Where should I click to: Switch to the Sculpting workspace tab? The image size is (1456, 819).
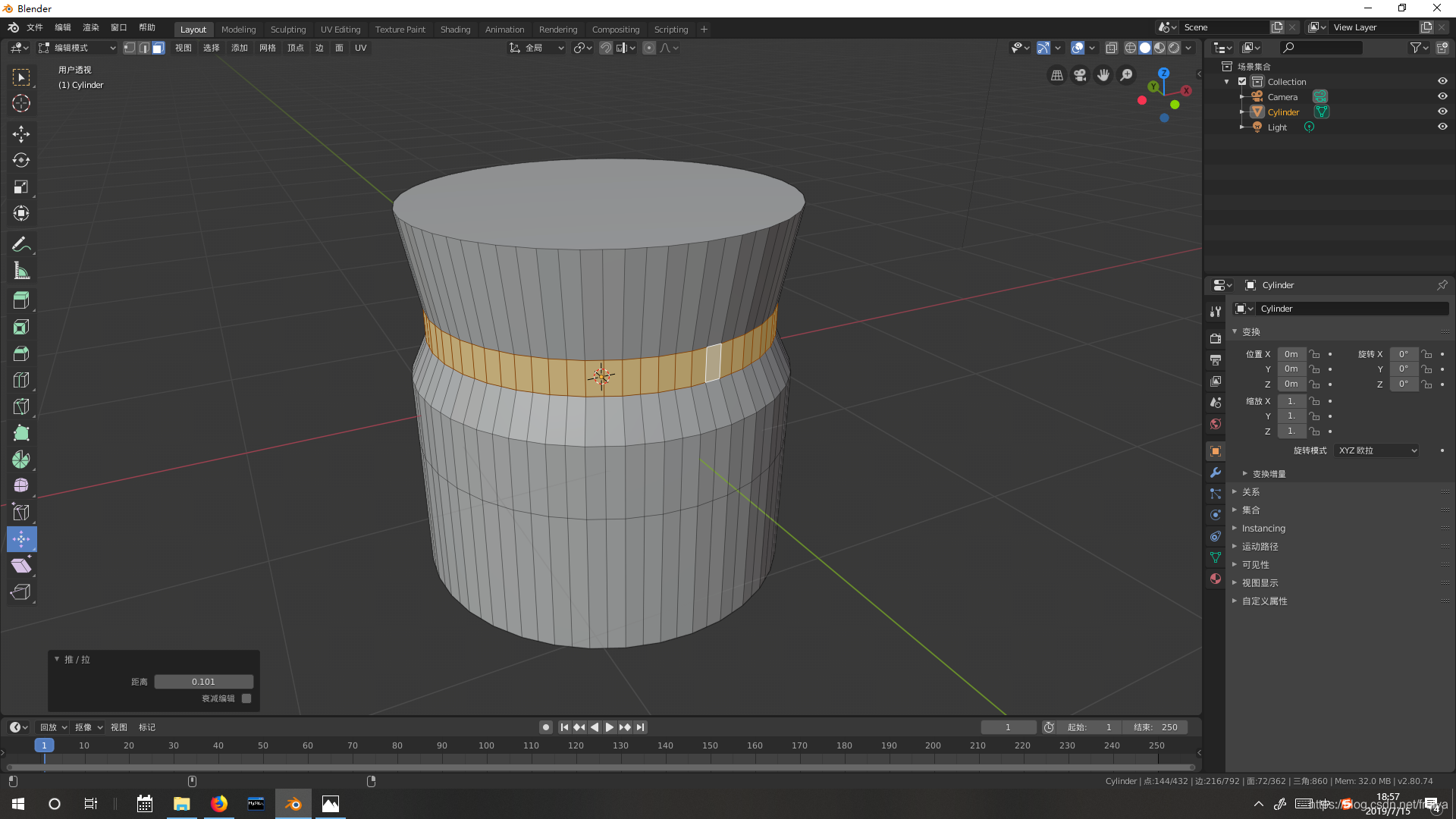point(288,30)
